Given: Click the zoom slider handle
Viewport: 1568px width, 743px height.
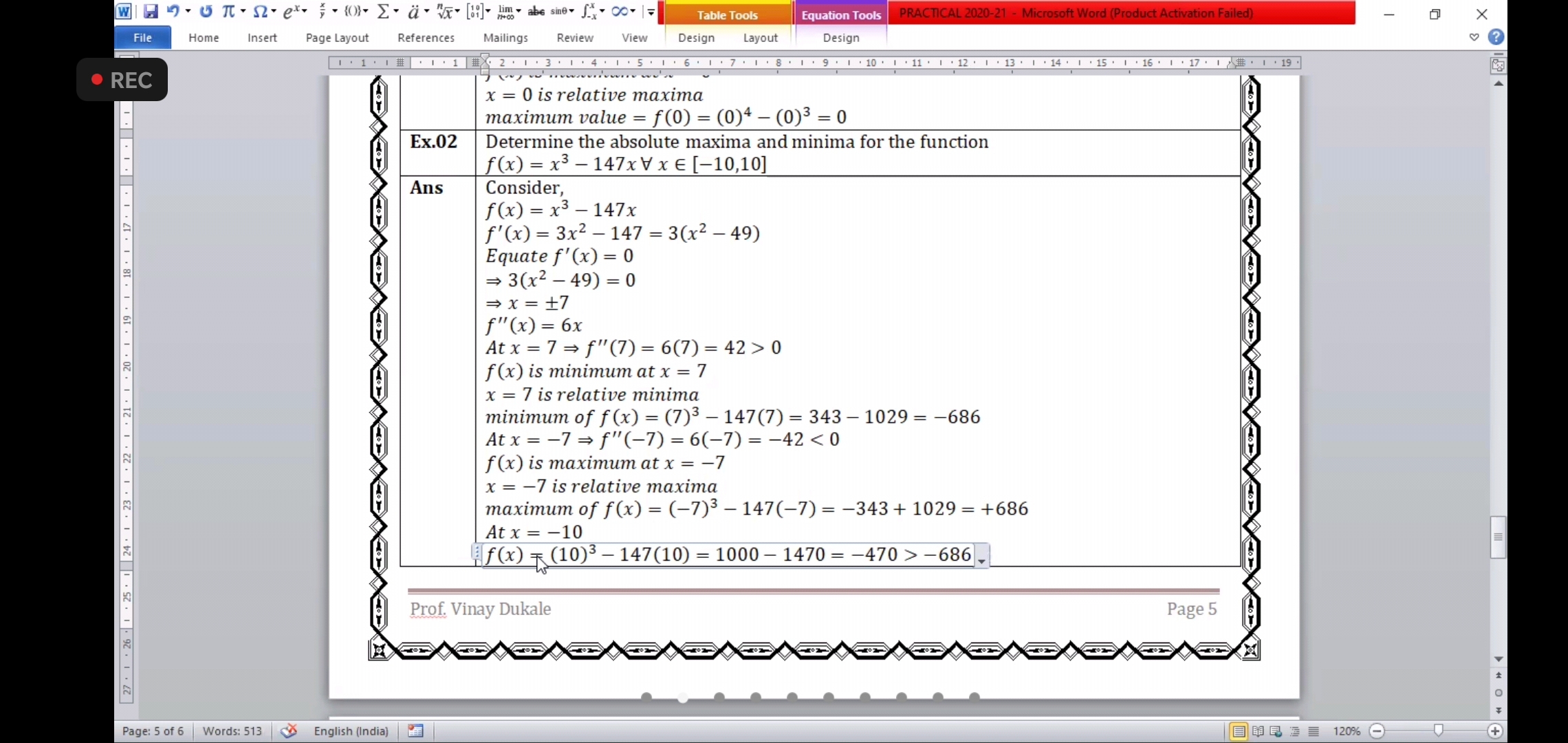Looking at the screenshot, I should pos(1438,731).
